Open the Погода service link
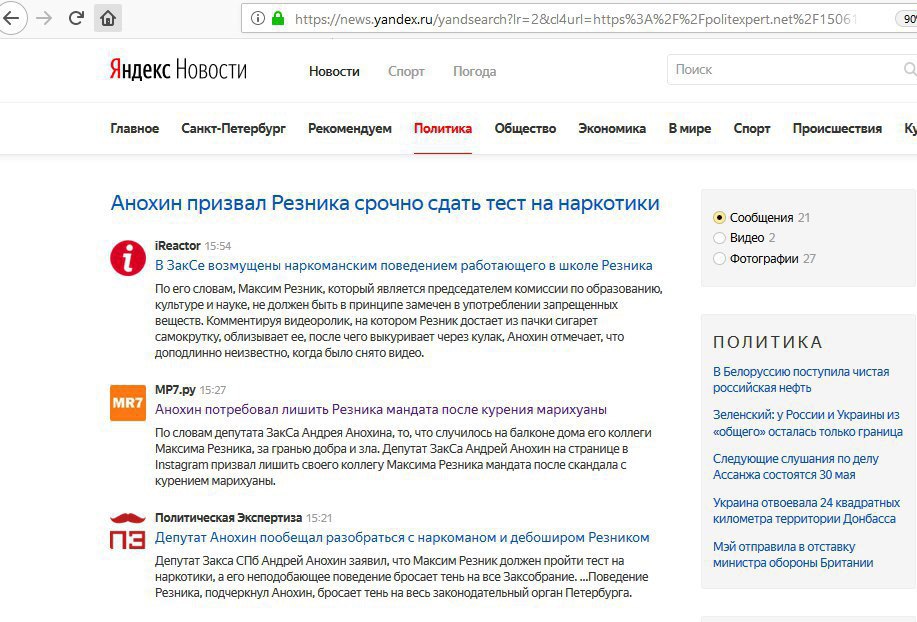Screen dimensions: 917x622 (474, 71)
